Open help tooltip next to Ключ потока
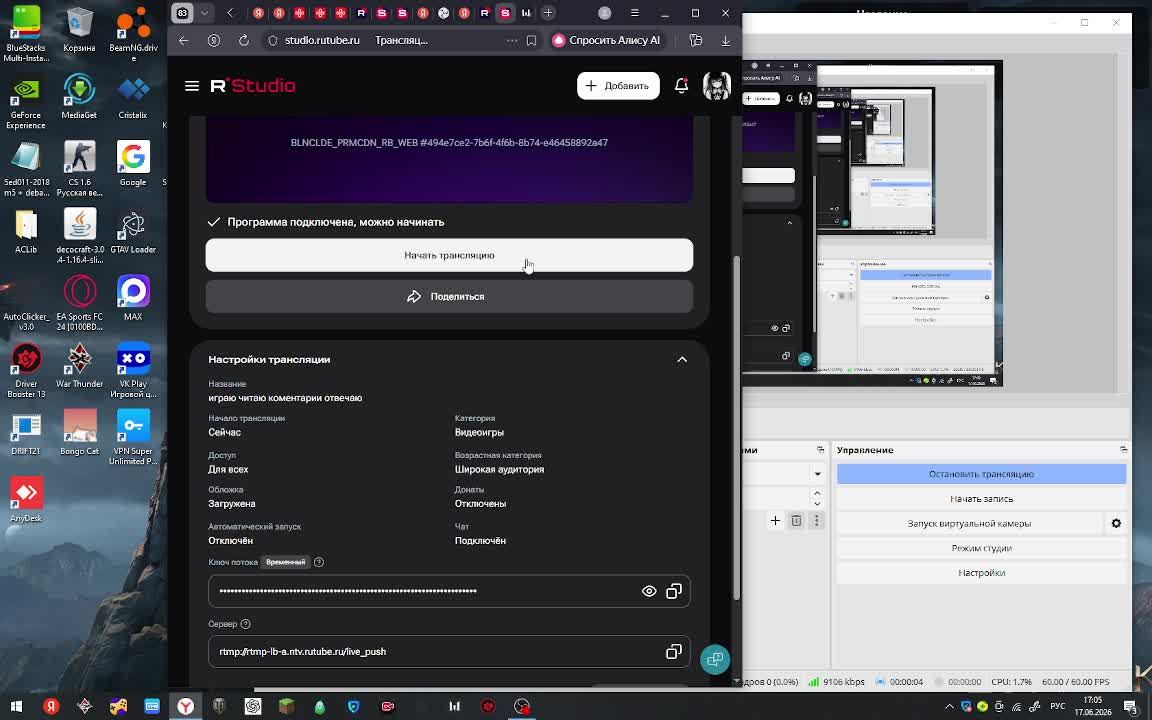The image size is (1152, 720). tap(319, 562)
